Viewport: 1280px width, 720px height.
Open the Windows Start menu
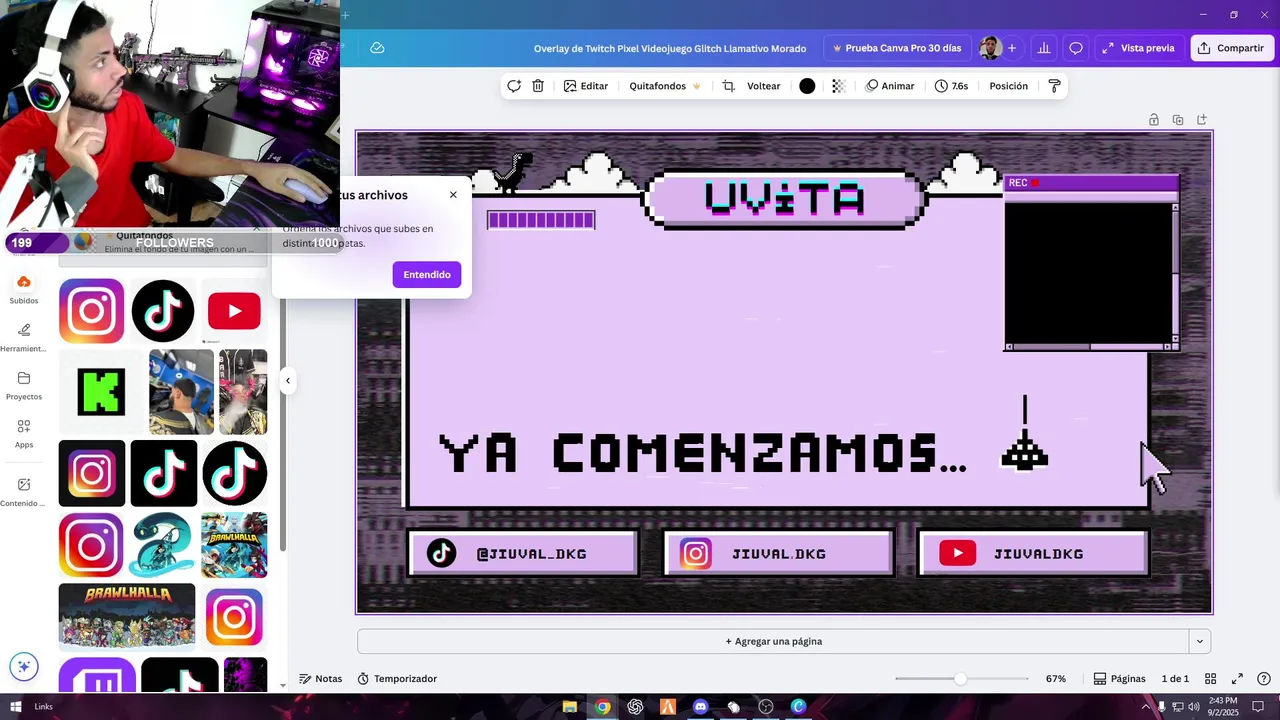16,706
